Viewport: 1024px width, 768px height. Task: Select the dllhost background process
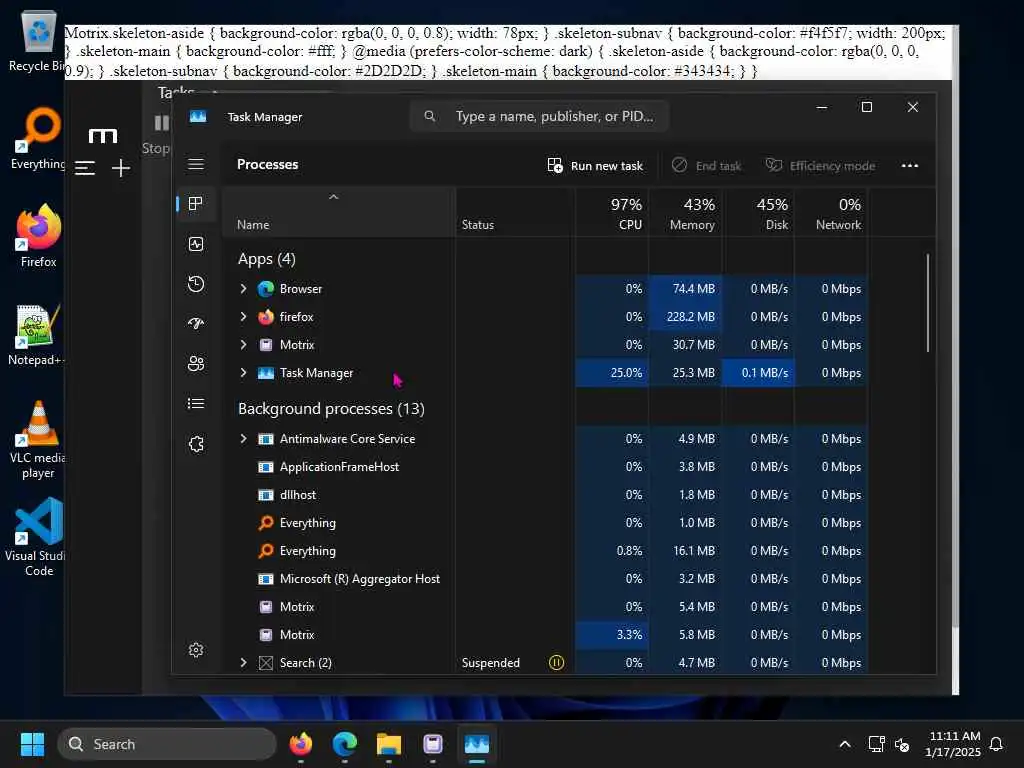pyautogui.click(x=545, y=495)
